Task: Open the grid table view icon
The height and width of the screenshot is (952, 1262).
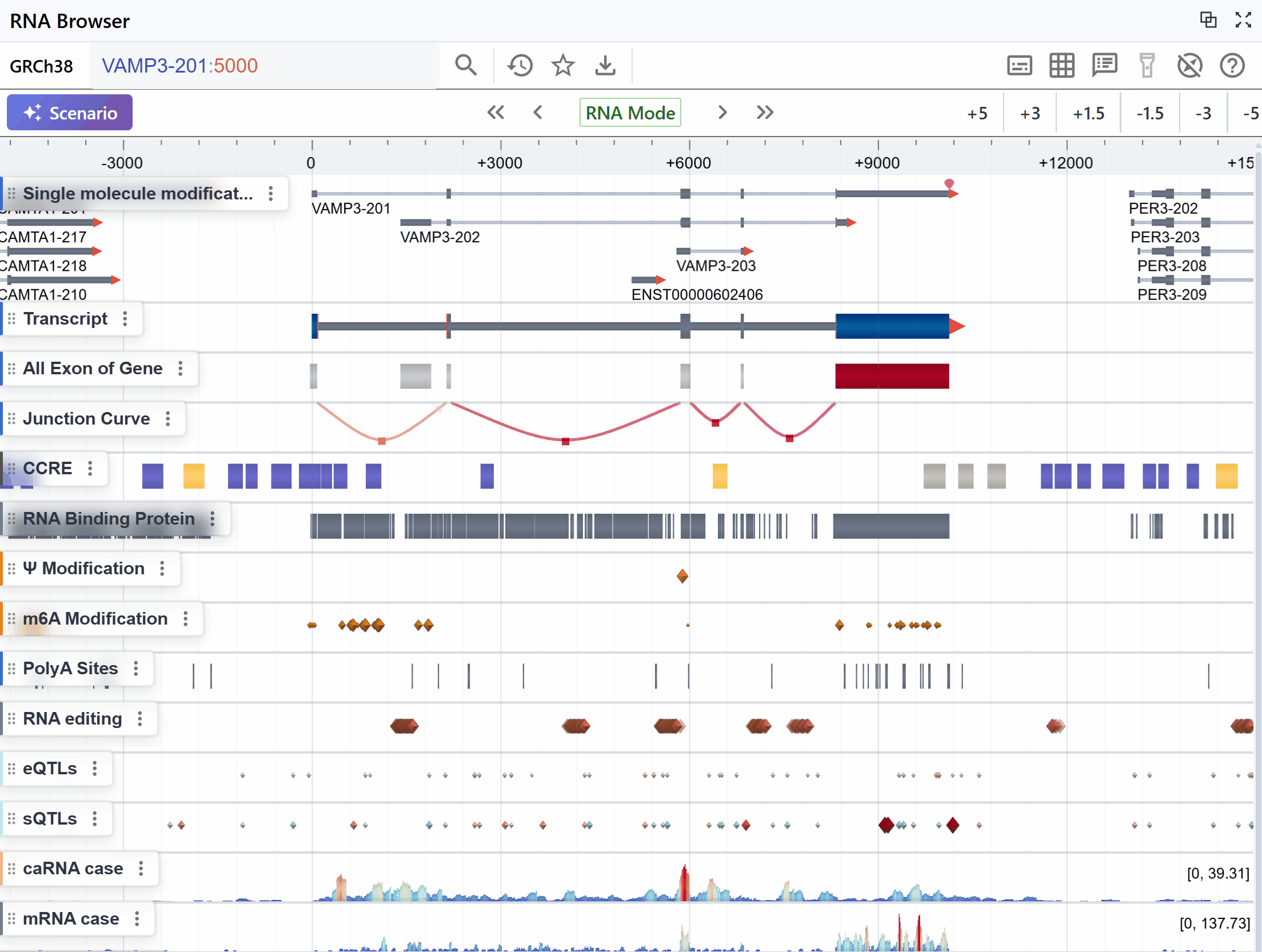Action: coord(1061,65)
